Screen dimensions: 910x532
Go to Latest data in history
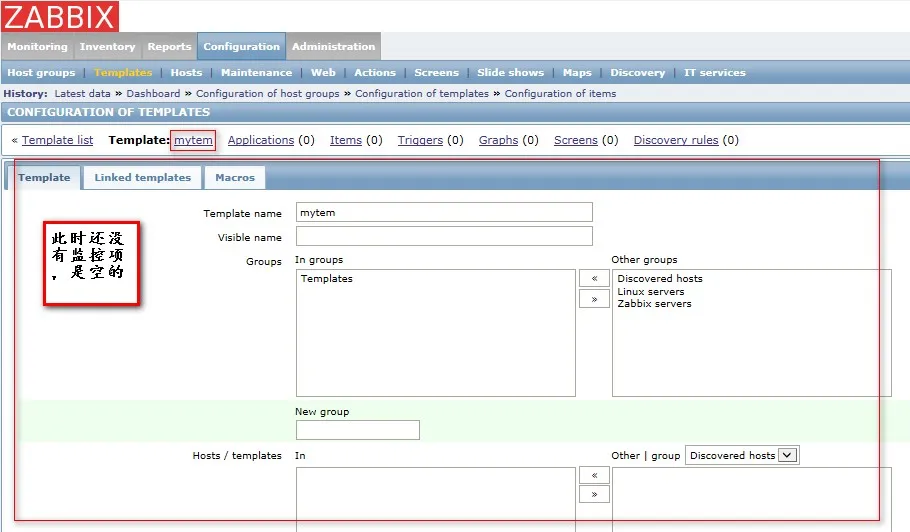click(x=82, y=93)
